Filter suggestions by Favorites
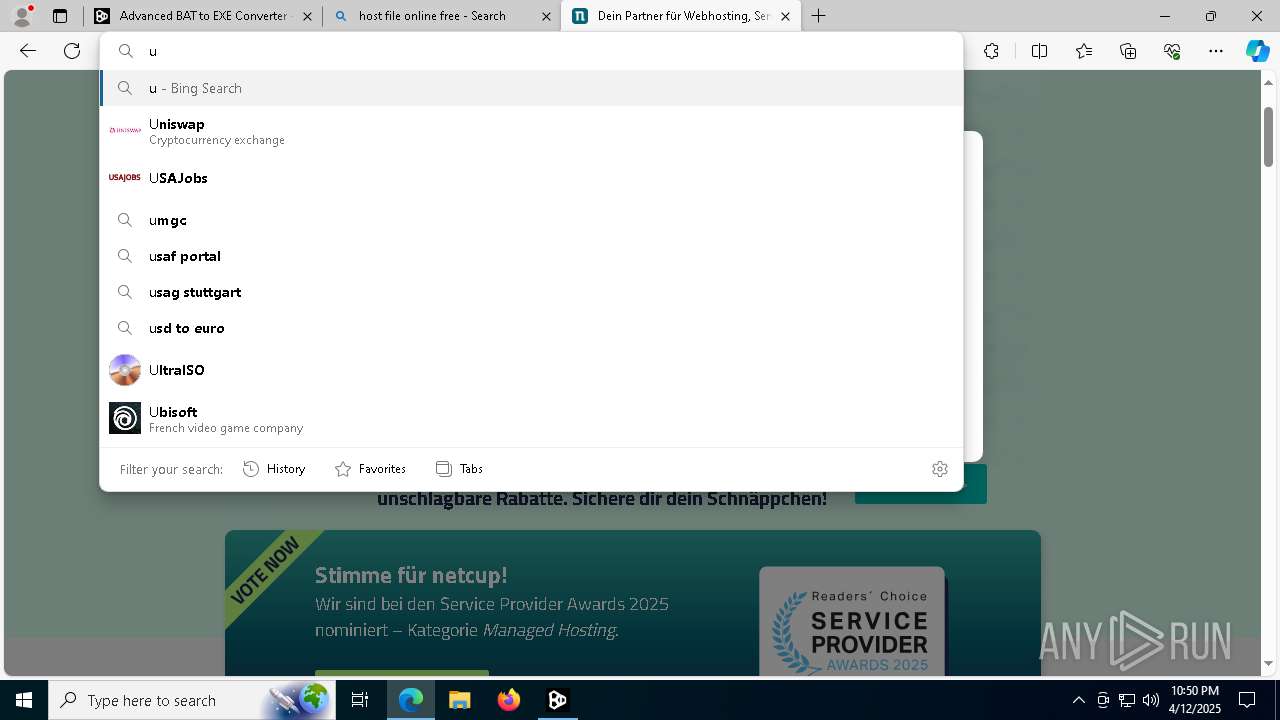Screen dimensions: 1280x720 coord(370,469)
